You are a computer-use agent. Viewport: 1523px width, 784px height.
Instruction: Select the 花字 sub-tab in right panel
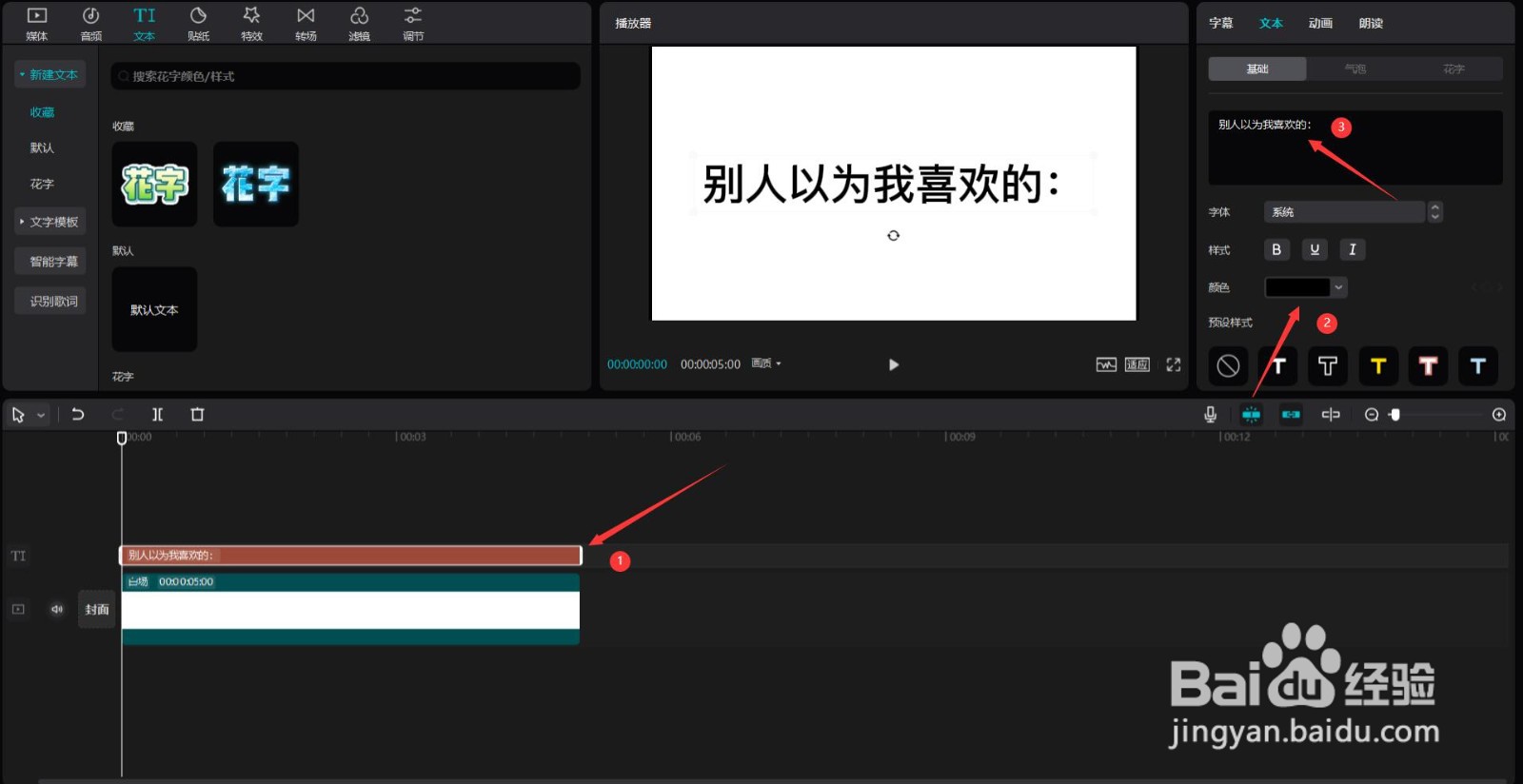click(x=1454, y=69)
